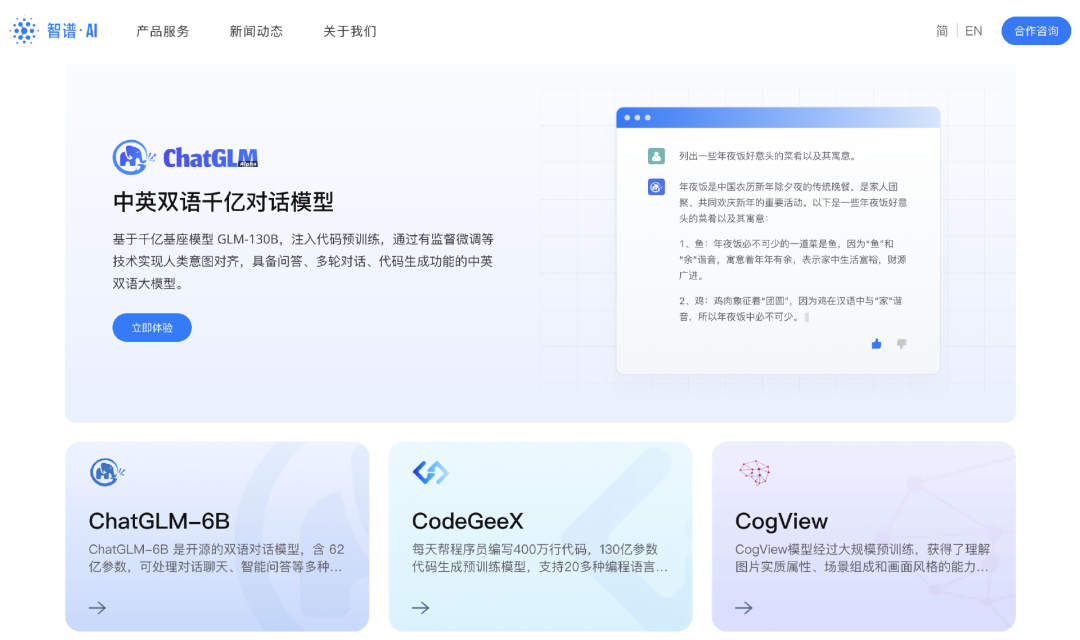Viewport: 1080px width, 640px height.
Task: Click the CogView description text
Action: pos(862,558)
